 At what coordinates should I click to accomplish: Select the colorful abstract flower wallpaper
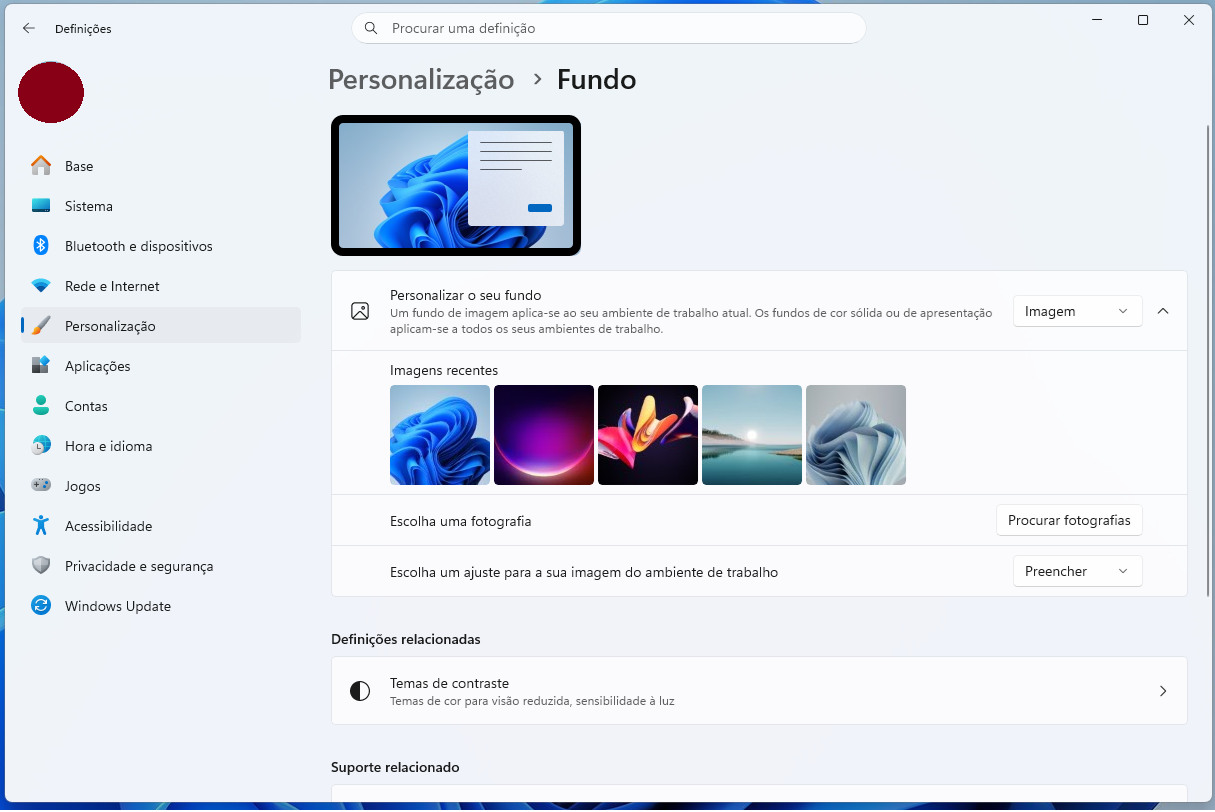click(x=648, y=435)
